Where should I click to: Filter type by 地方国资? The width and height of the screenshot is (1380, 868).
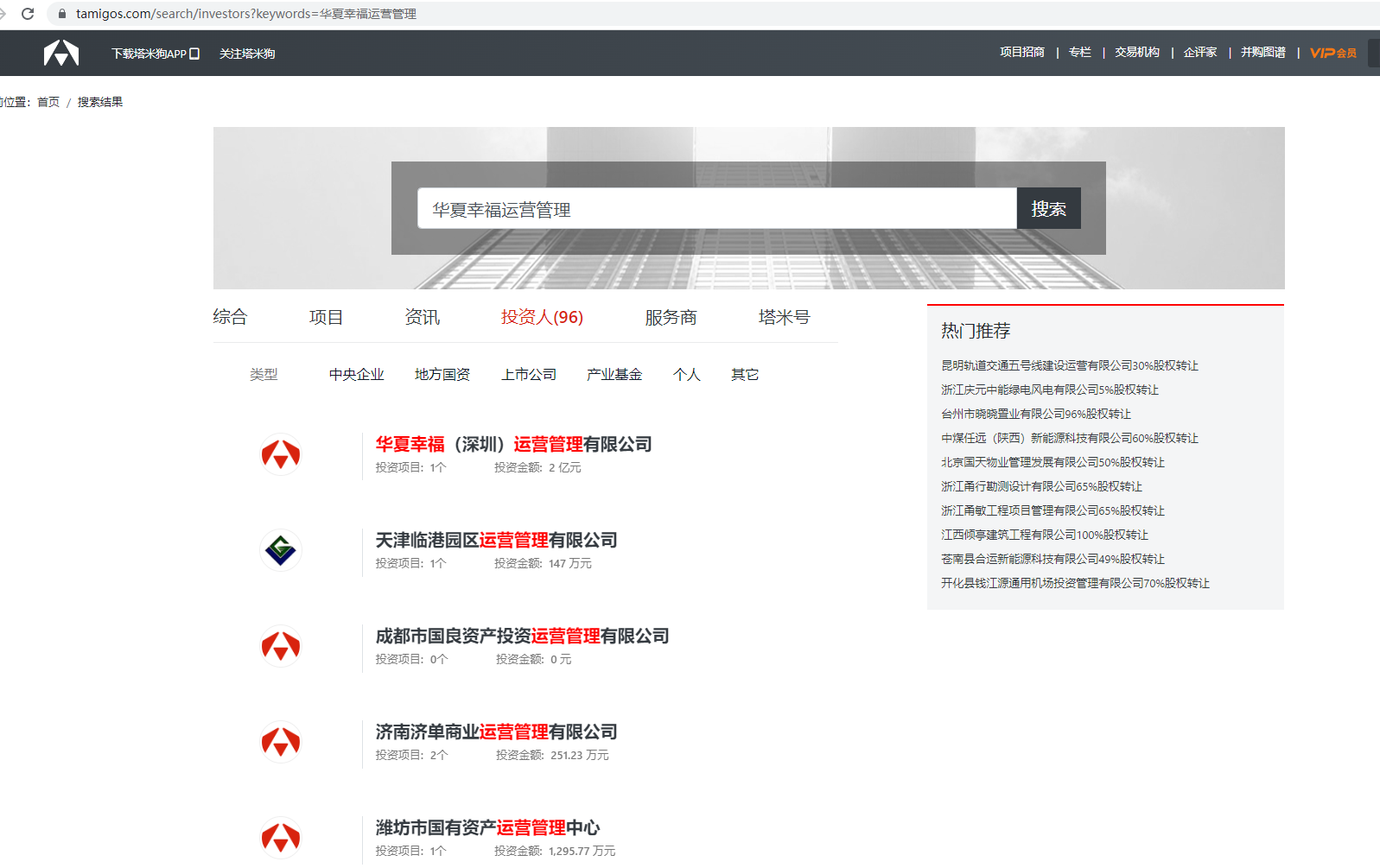pos(442,374)
